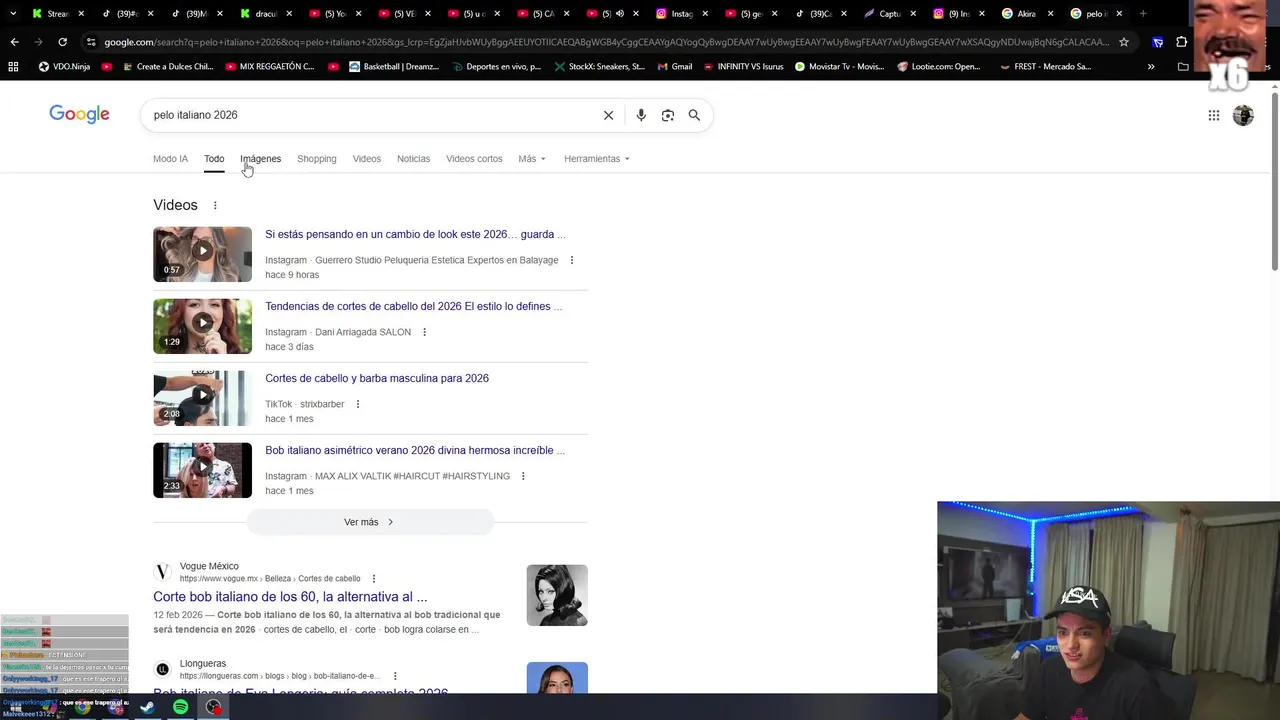Open three-dot menu for Llongueras result
Viewport: 1280px width, 720px height.
(395, 676)
